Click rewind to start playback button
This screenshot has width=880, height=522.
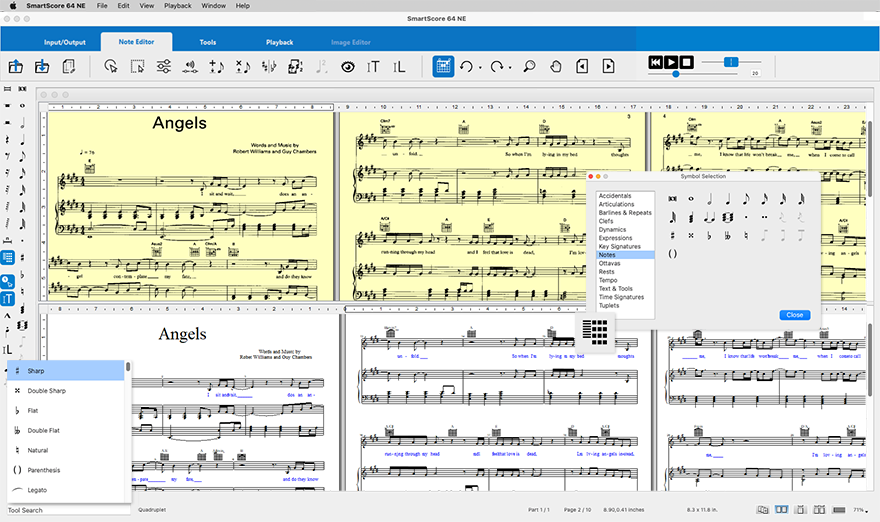[x=655, y=62]
